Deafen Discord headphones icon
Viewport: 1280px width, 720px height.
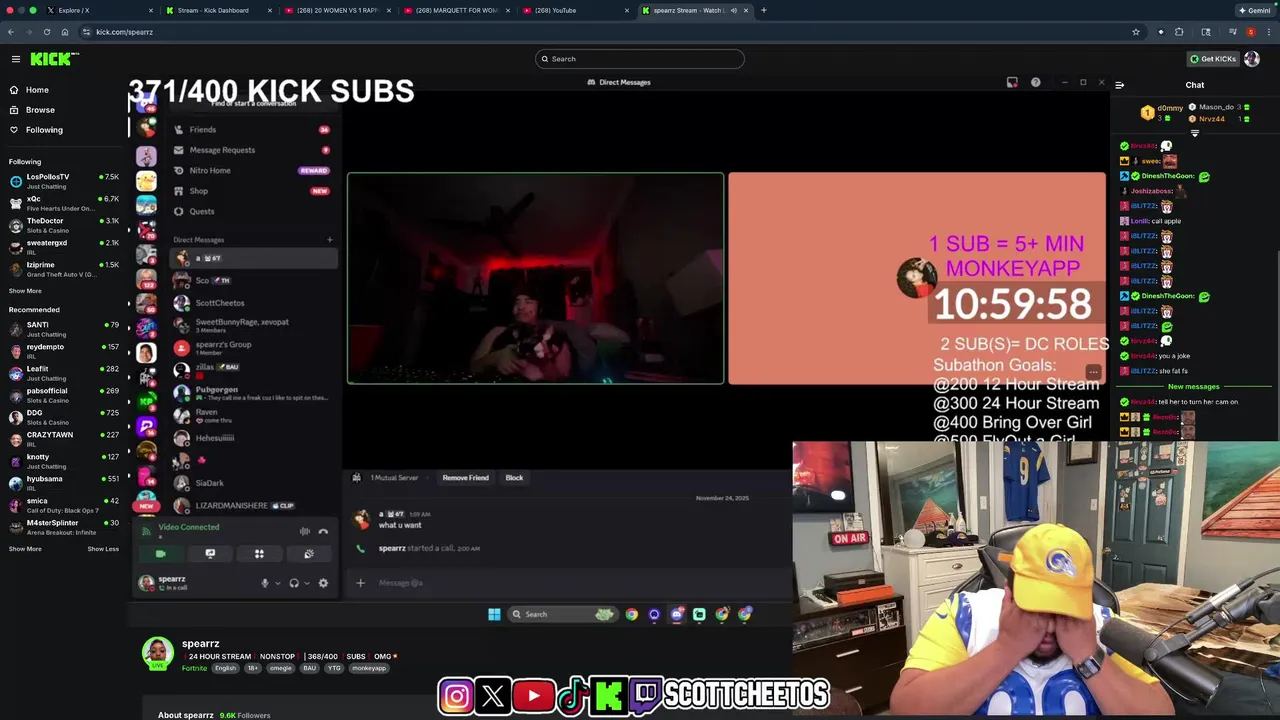click(x=294, y=583)
